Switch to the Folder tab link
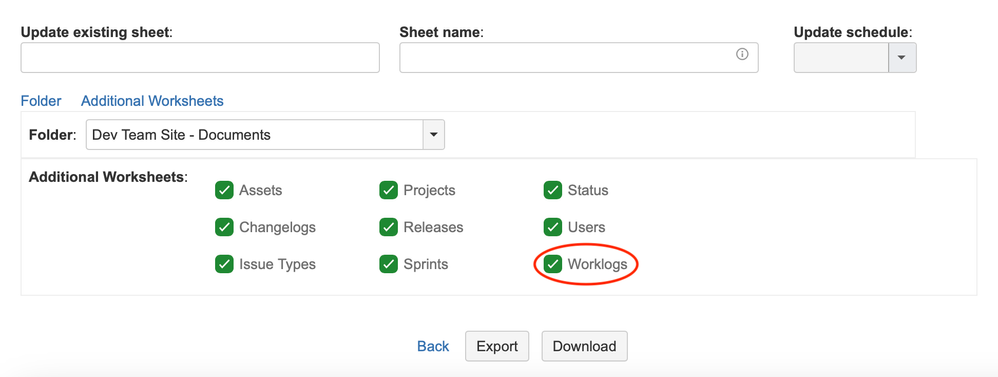The height and width of the screenshot is (377, 998). click(x=41, y=101)
